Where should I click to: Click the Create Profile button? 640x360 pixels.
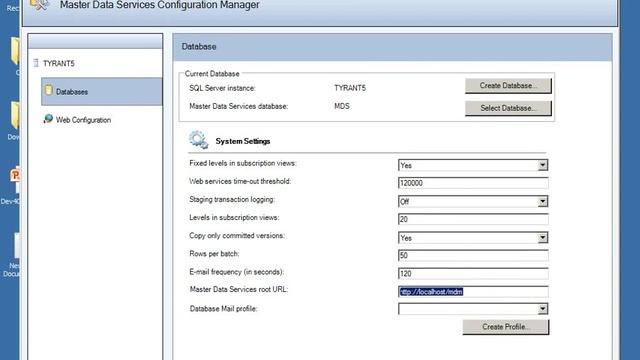506,327
